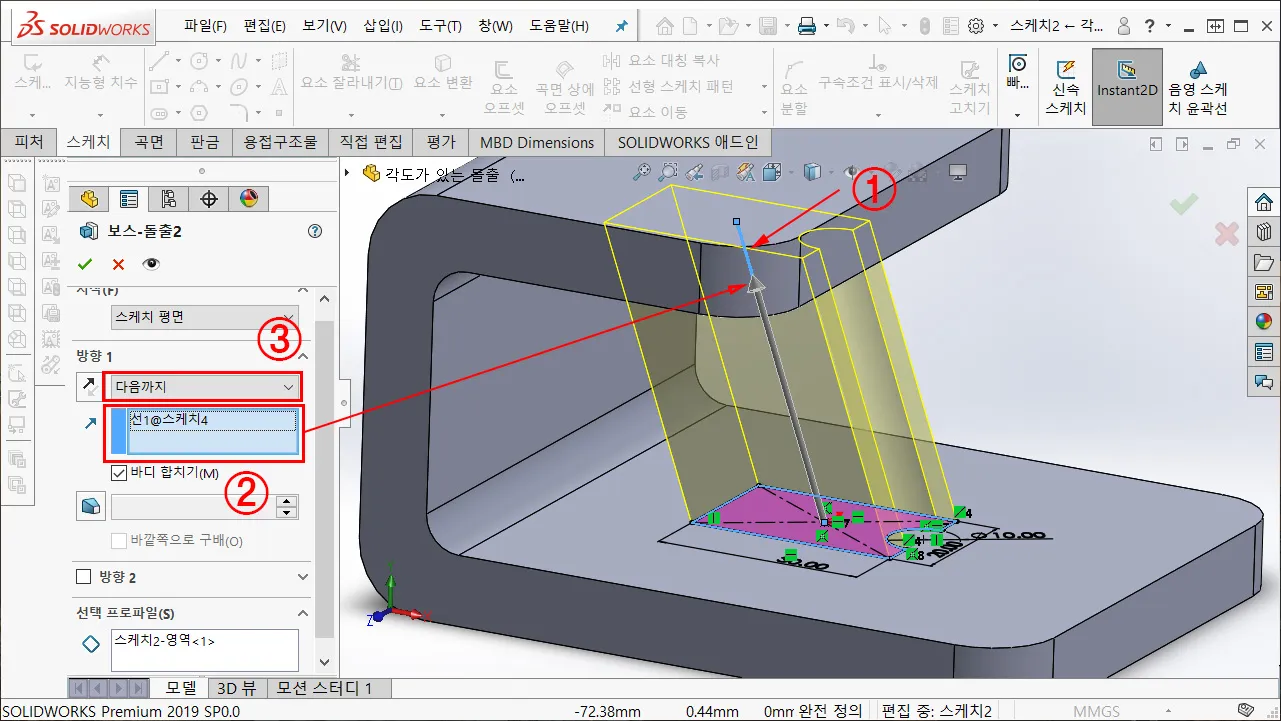Open the Design Library task pane icon
The height and width of the screenshot is (721, 1281).
(x=1264, y=232)
